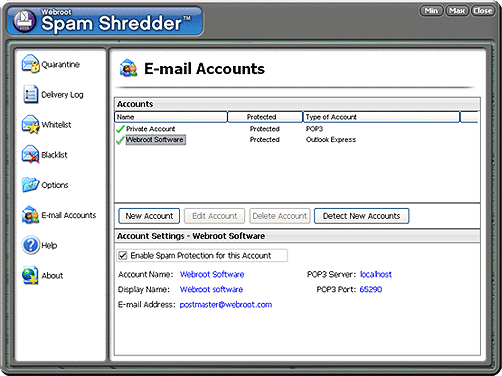Click green checkmark beside Private Account
Viewport: 502px width, 376px height.
[x=120, y=129]
